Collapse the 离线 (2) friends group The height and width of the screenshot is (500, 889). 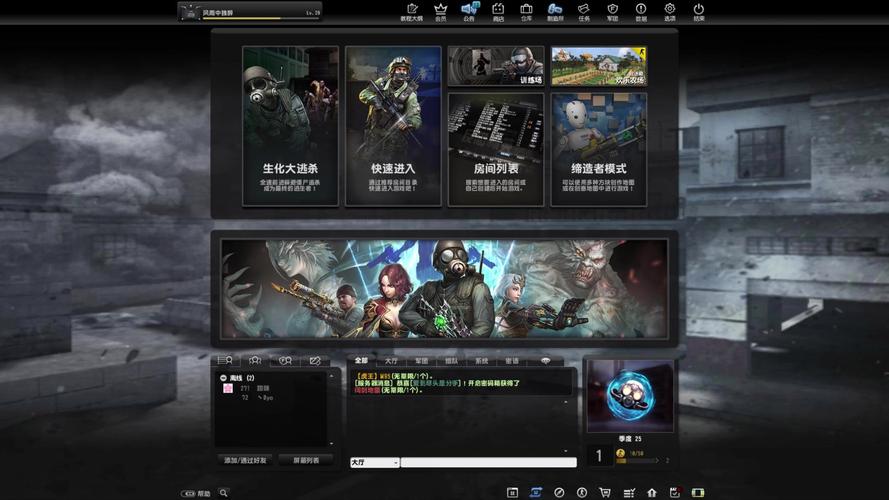(x=223, y=378)
